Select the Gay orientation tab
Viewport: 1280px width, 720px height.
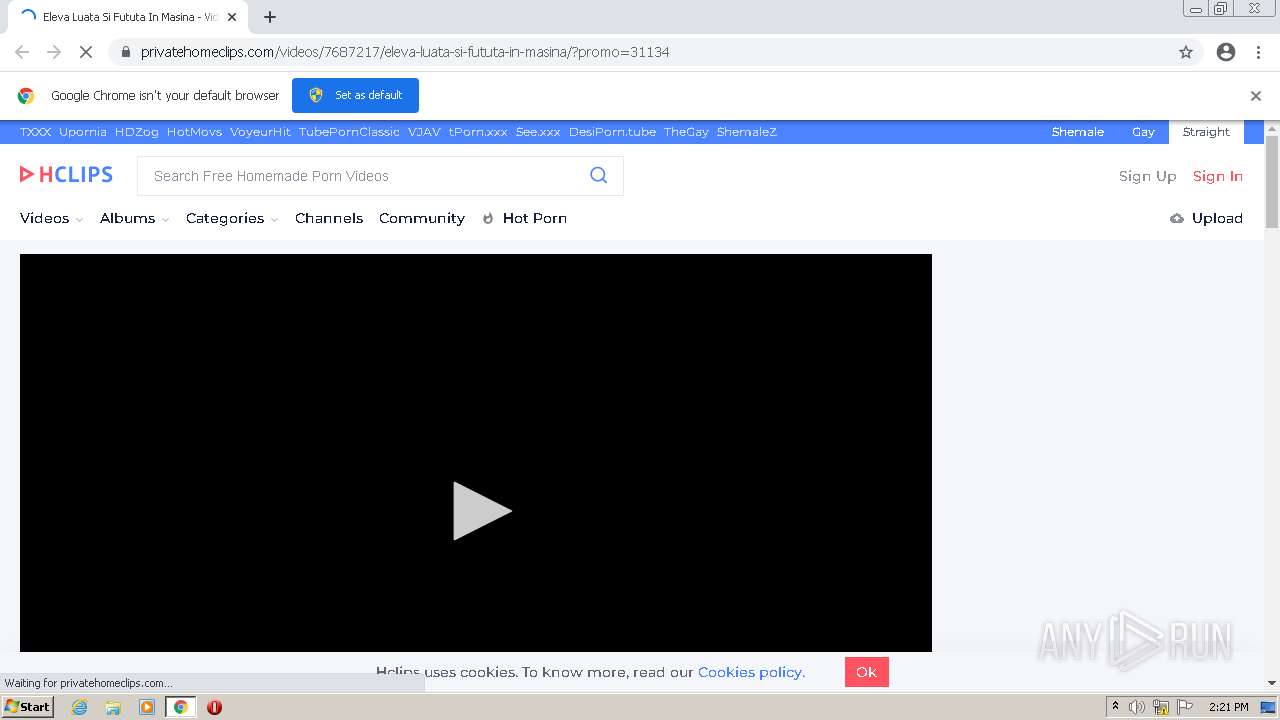click(x=1143, y=132)
